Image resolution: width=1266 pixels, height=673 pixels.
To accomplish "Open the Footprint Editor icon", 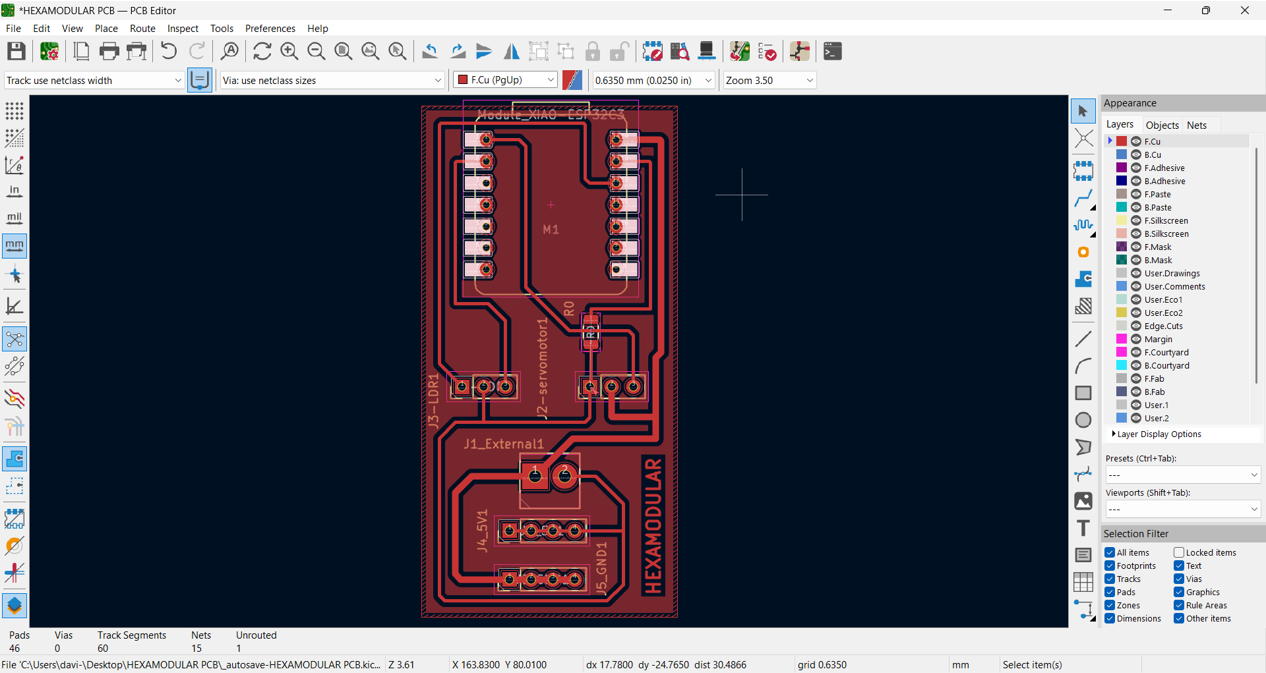I will coord(652,51).
